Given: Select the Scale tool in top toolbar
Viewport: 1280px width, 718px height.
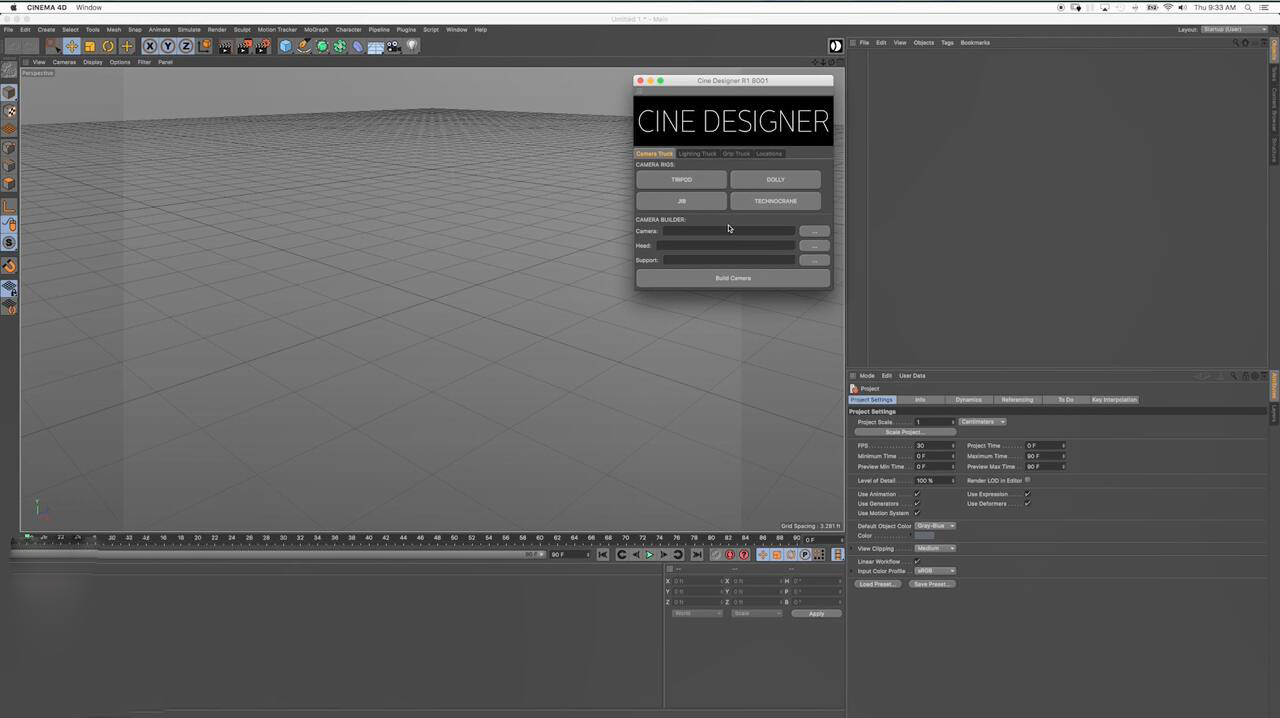Looking at the screenshot, I should point(90,46).
